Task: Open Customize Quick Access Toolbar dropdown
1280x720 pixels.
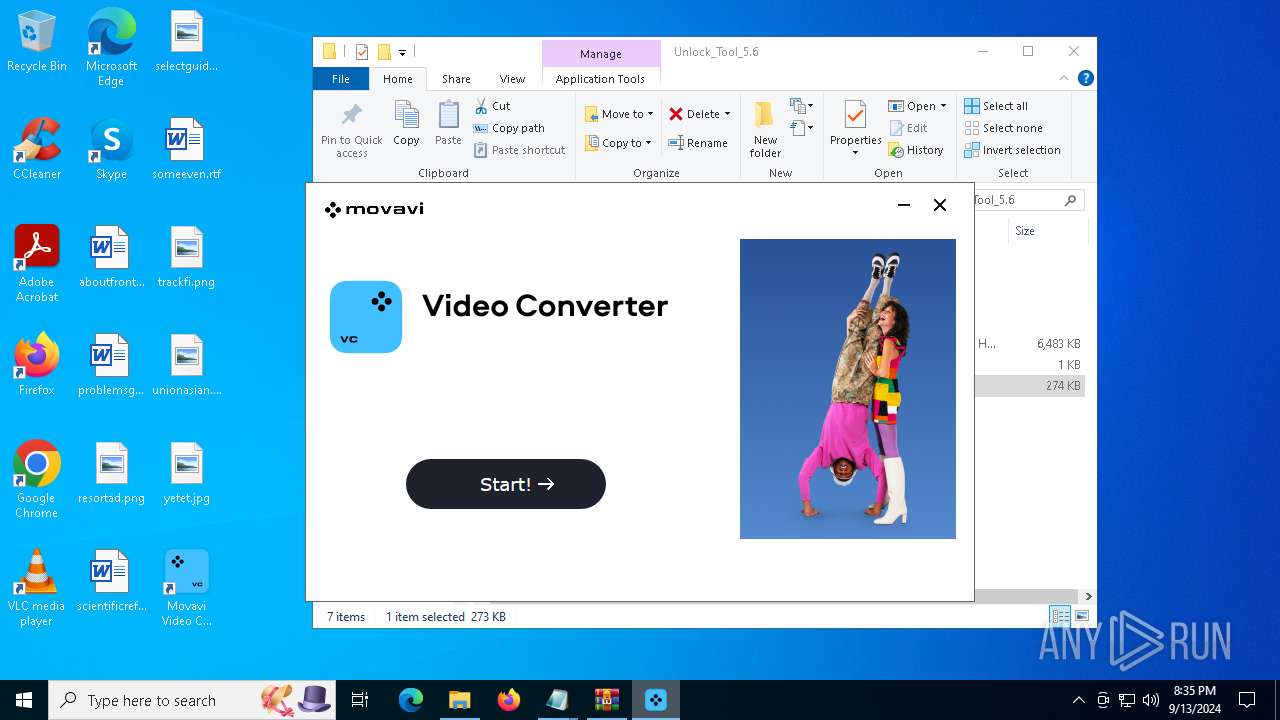Action: tap(402, 52)
